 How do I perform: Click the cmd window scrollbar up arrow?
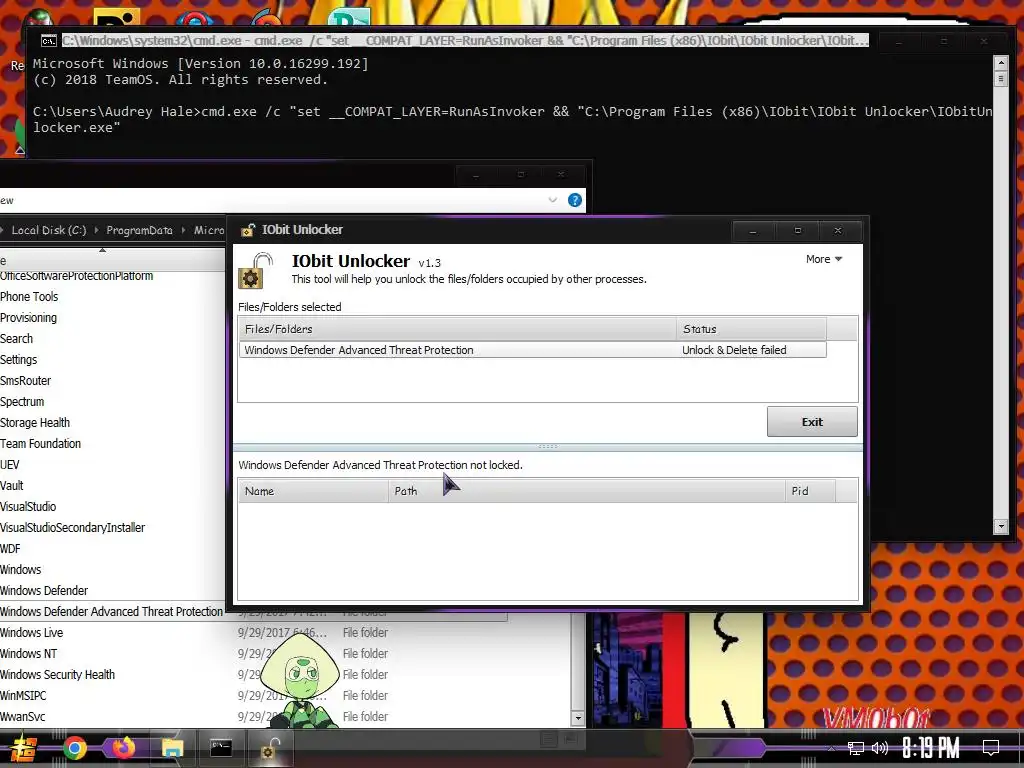tap(1000, 63)
